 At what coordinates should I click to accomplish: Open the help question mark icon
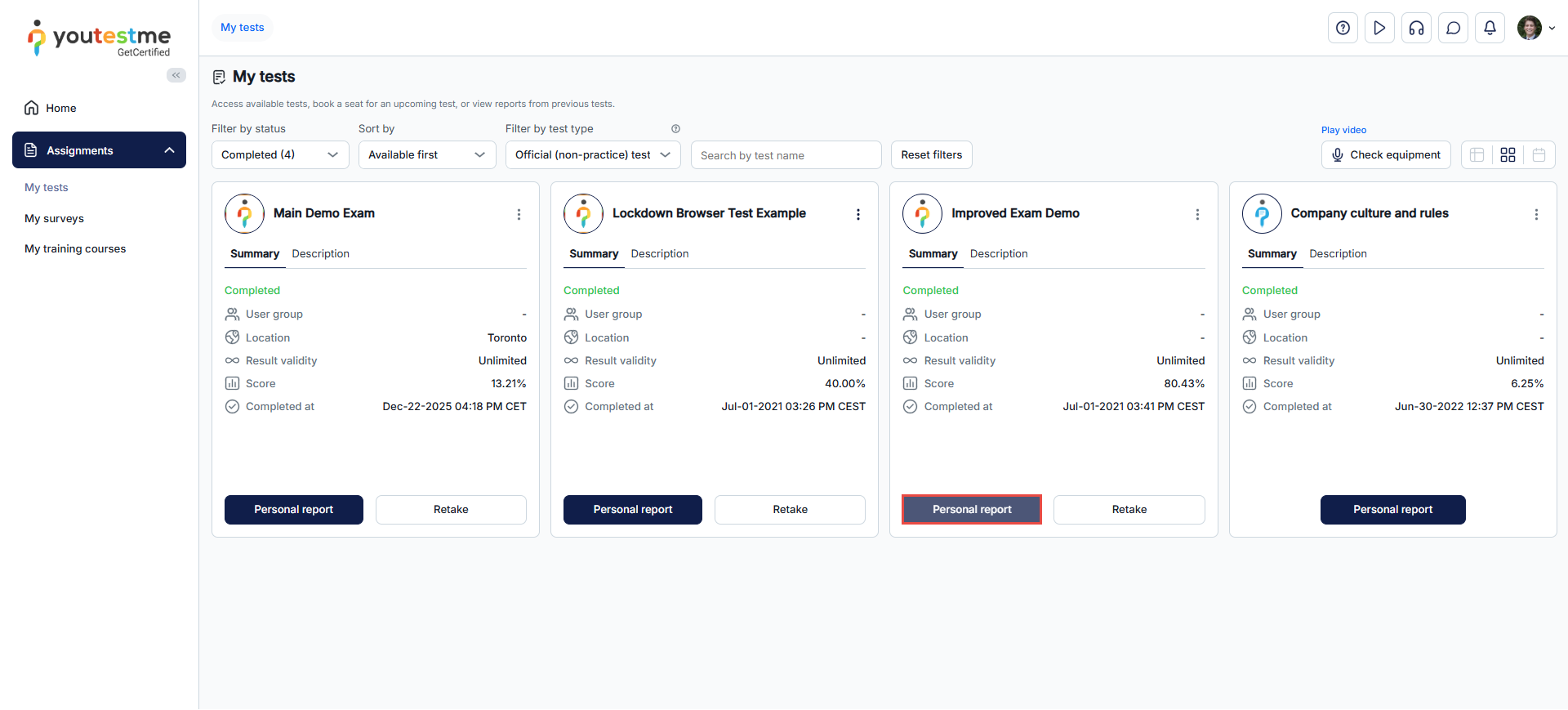pyautogui.click(x=1343, y=28)
